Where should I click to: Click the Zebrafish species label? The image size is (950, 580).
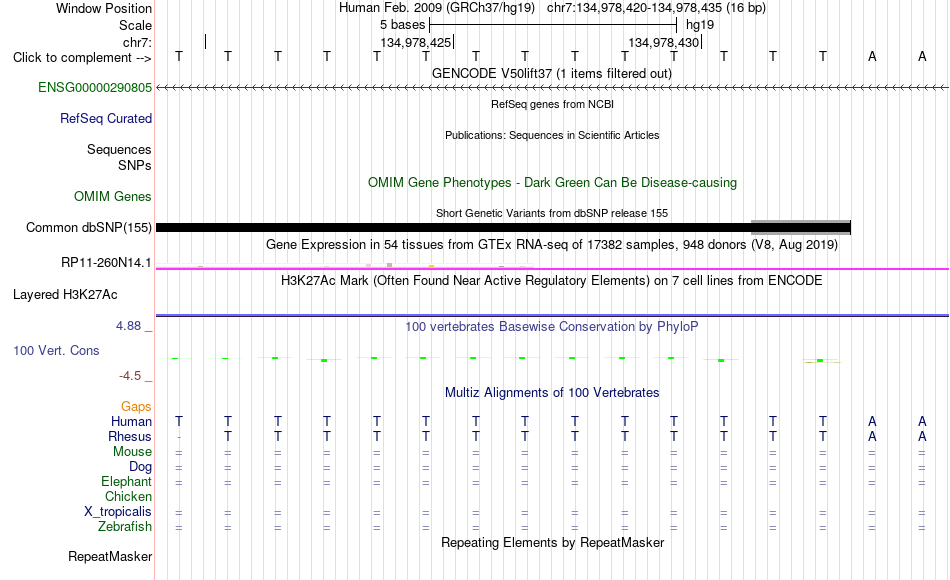point(125,527)
